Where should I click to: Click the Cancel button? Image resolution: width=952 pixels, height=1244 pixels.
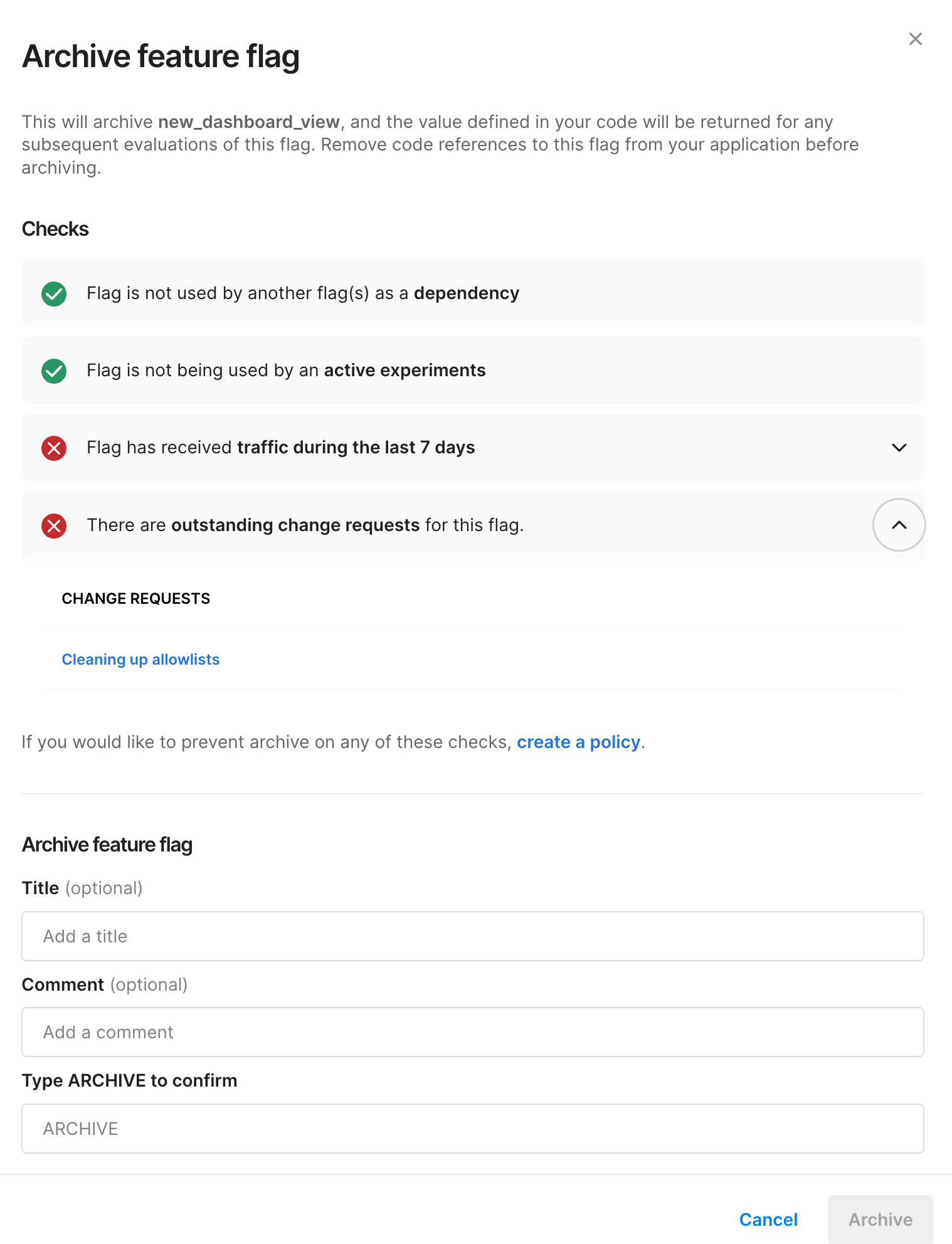pyautogui.click(x=768, y=1219)
